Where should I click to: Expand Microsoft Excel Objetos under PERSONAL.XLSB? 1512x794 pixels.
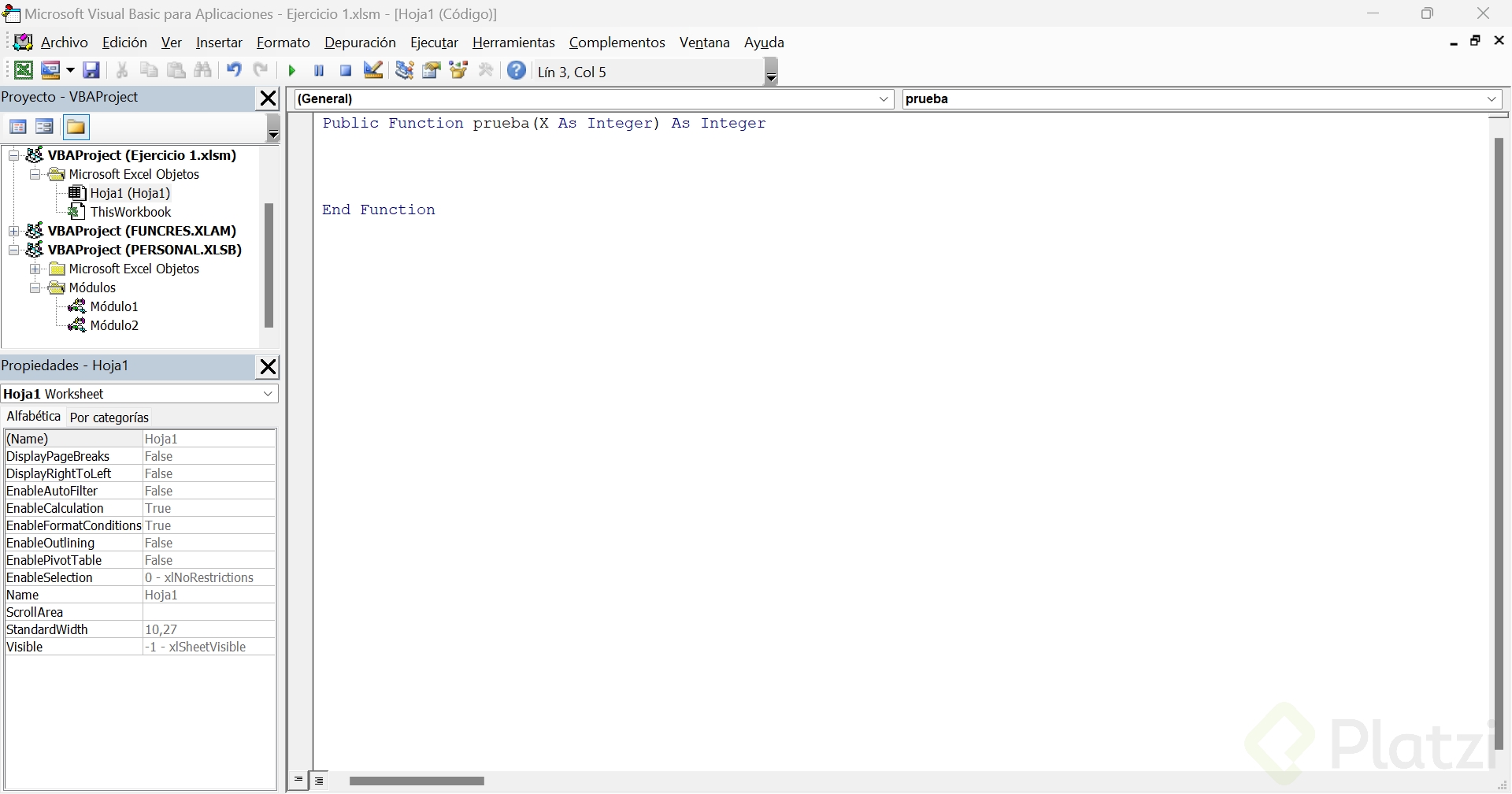click(35, 269)
